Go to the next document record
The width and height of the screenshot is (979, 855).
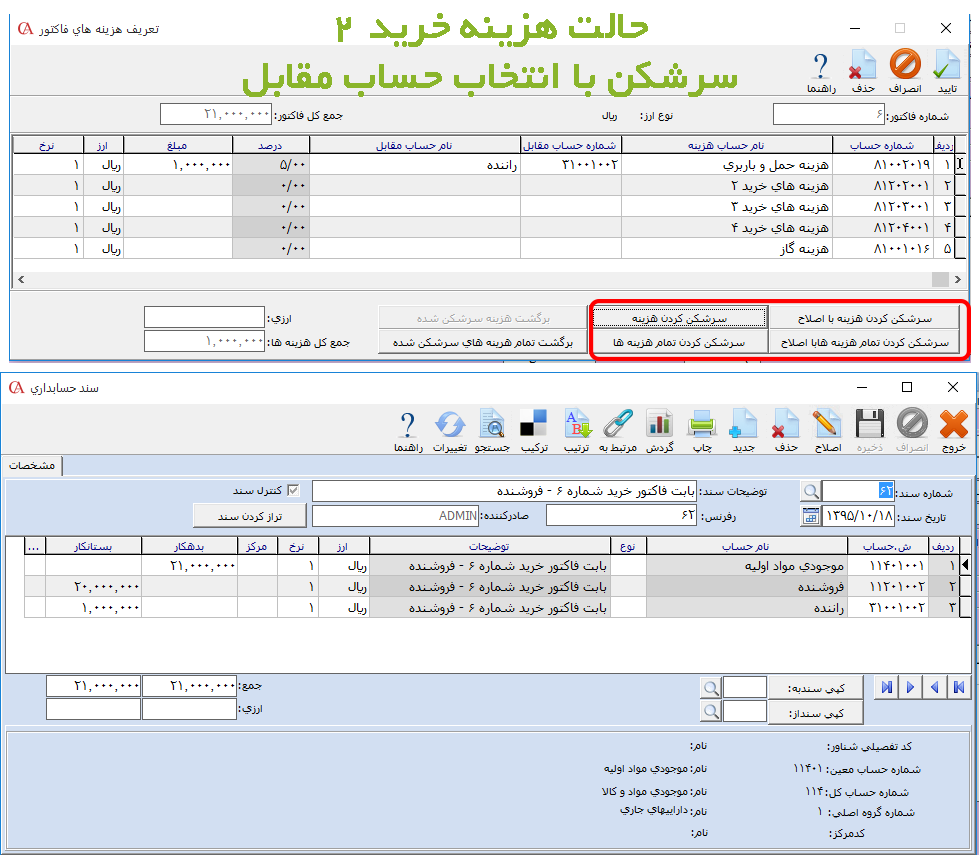click(910, 688)
